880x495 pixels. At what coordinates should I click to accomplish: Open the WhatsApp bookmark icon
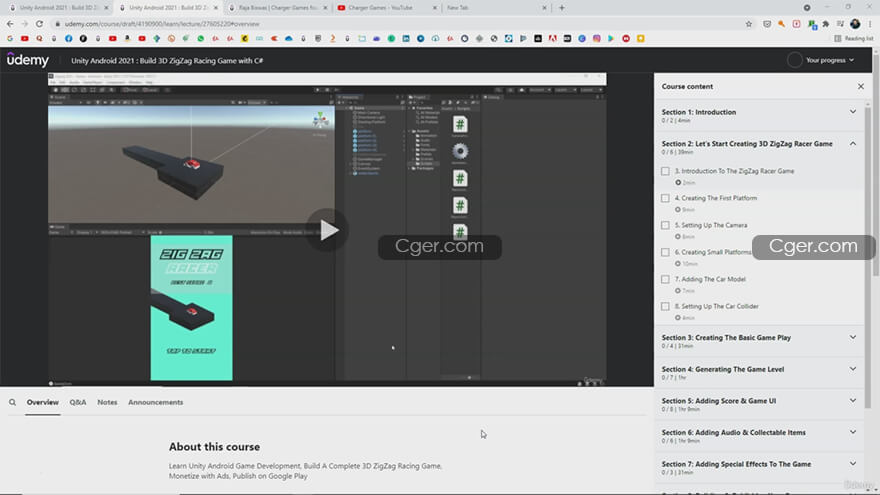pyautogui.click(x=200, y=38)
